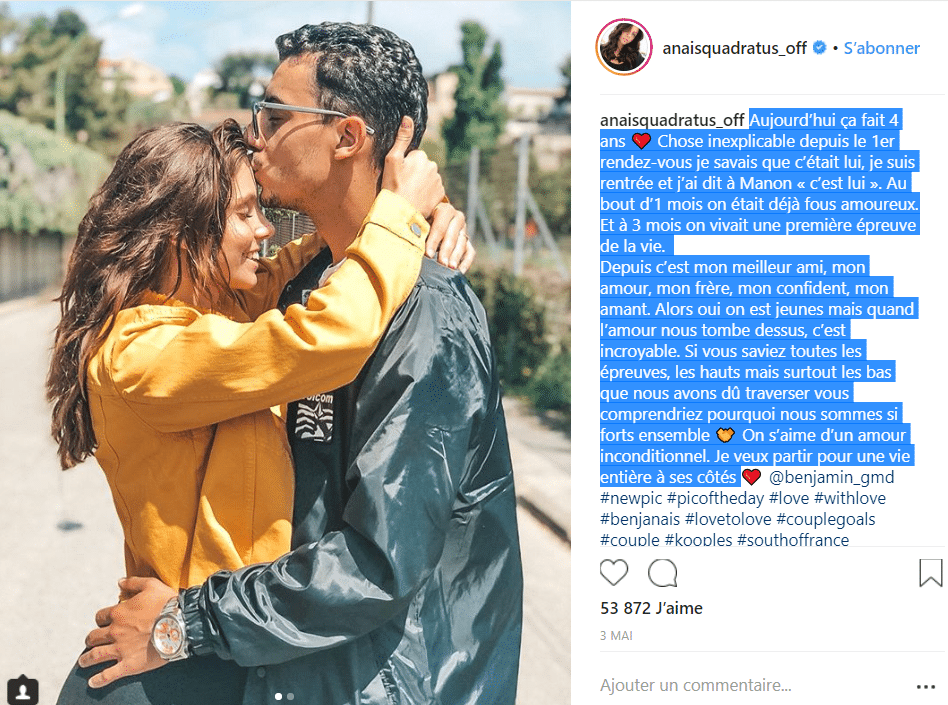948x705 pixels.
Task: Open the #southoffrance hashtag
Action: [x=793, y=539]
